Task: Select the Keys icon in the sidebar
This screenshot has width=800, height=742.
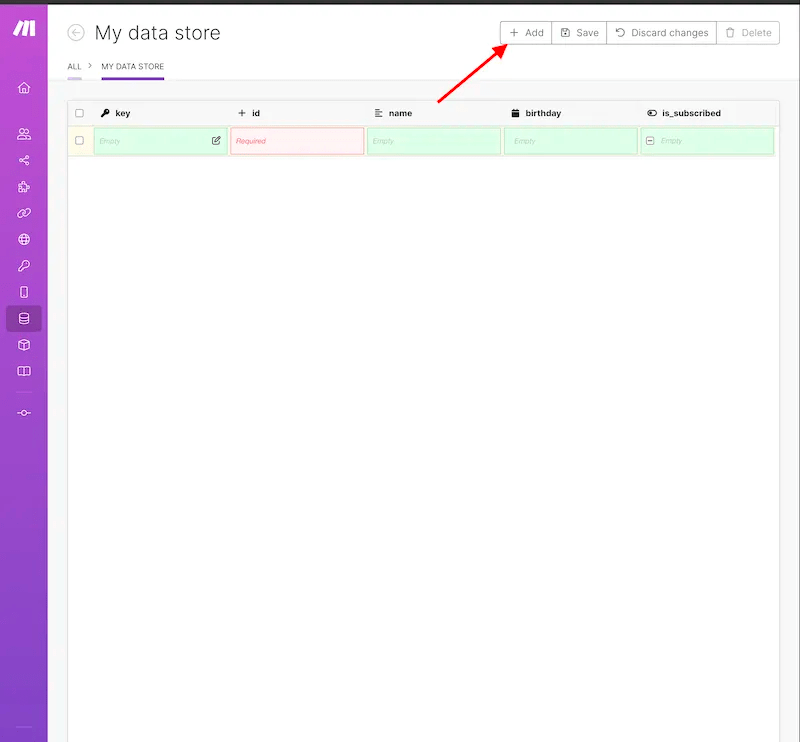Action: [23, 265]
